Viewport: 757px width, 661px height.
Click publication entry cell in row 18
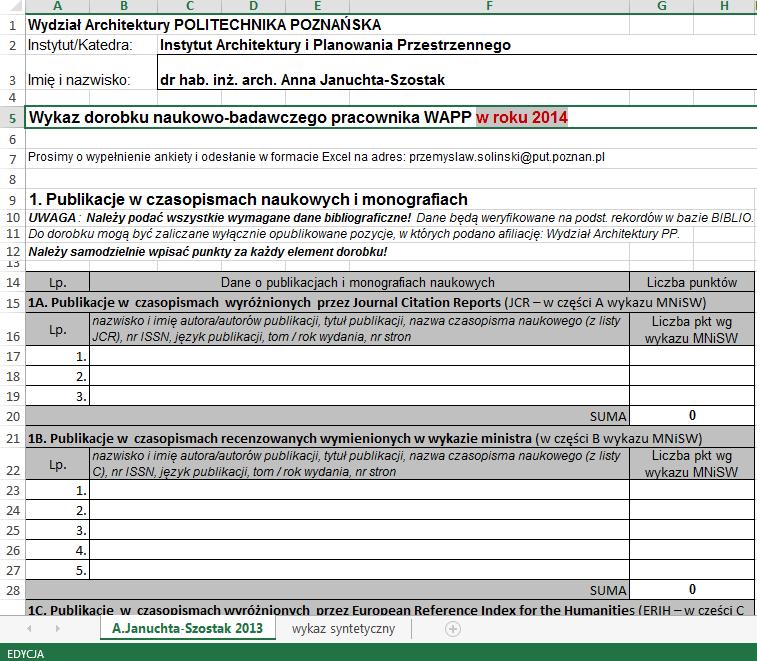pyautogui.click(x=359, y=376)
